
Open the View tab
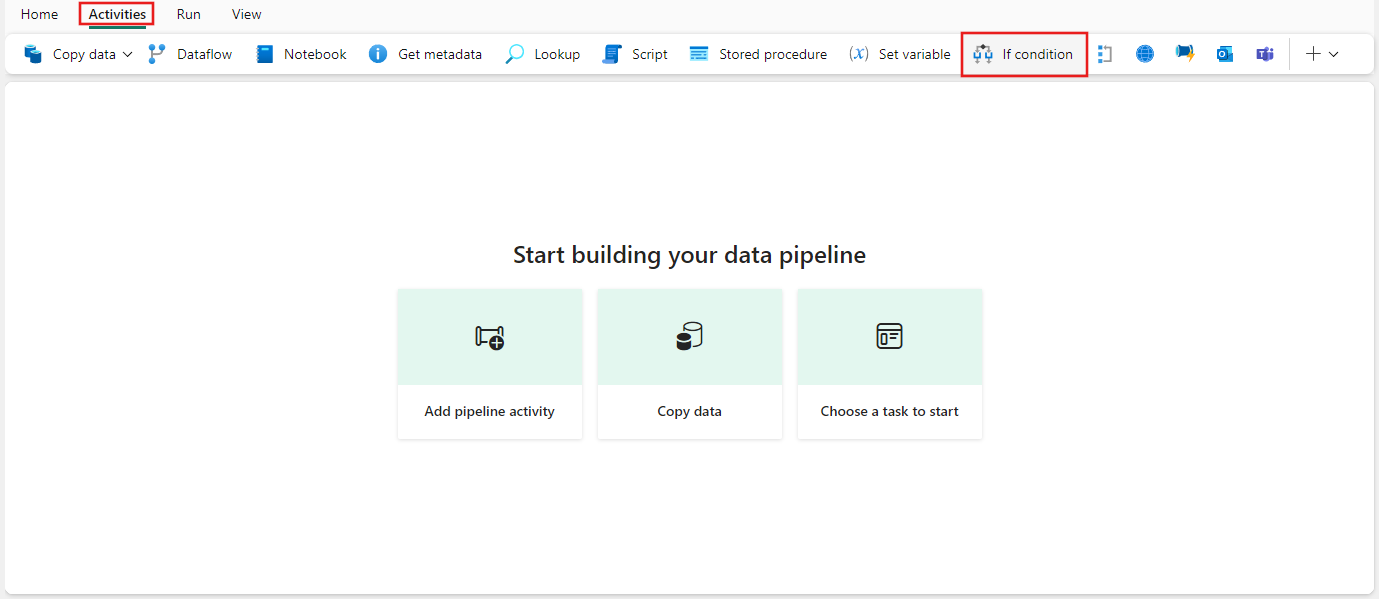click(247, 14)
